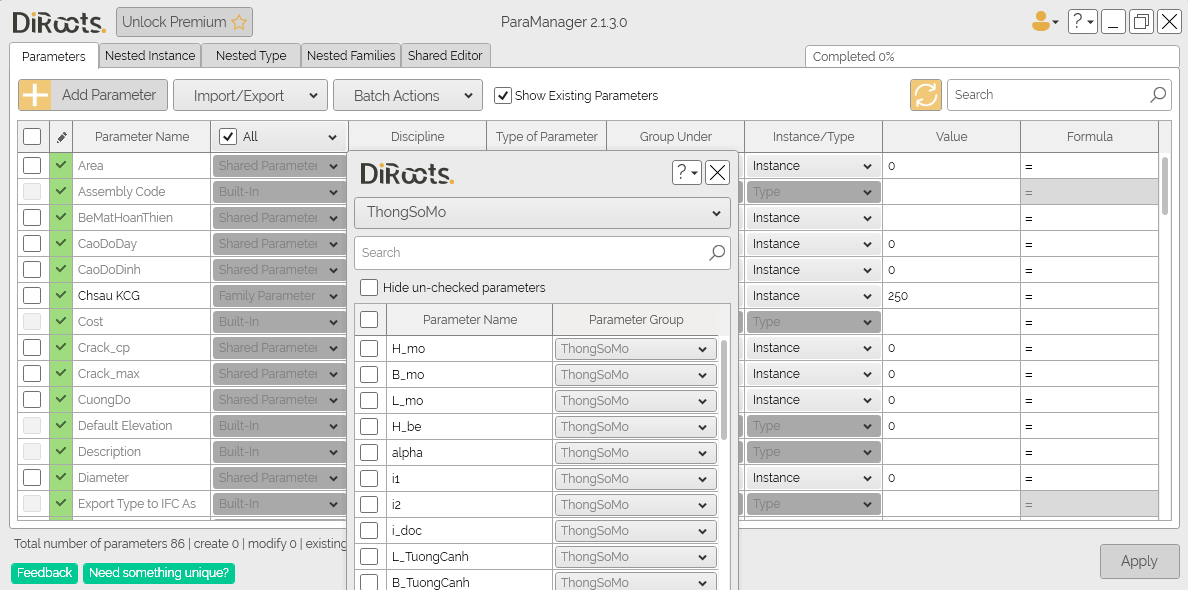Screen dimensions: 1188x590
Task: Click the Value cell showing 250
Action: coord(951,295)
